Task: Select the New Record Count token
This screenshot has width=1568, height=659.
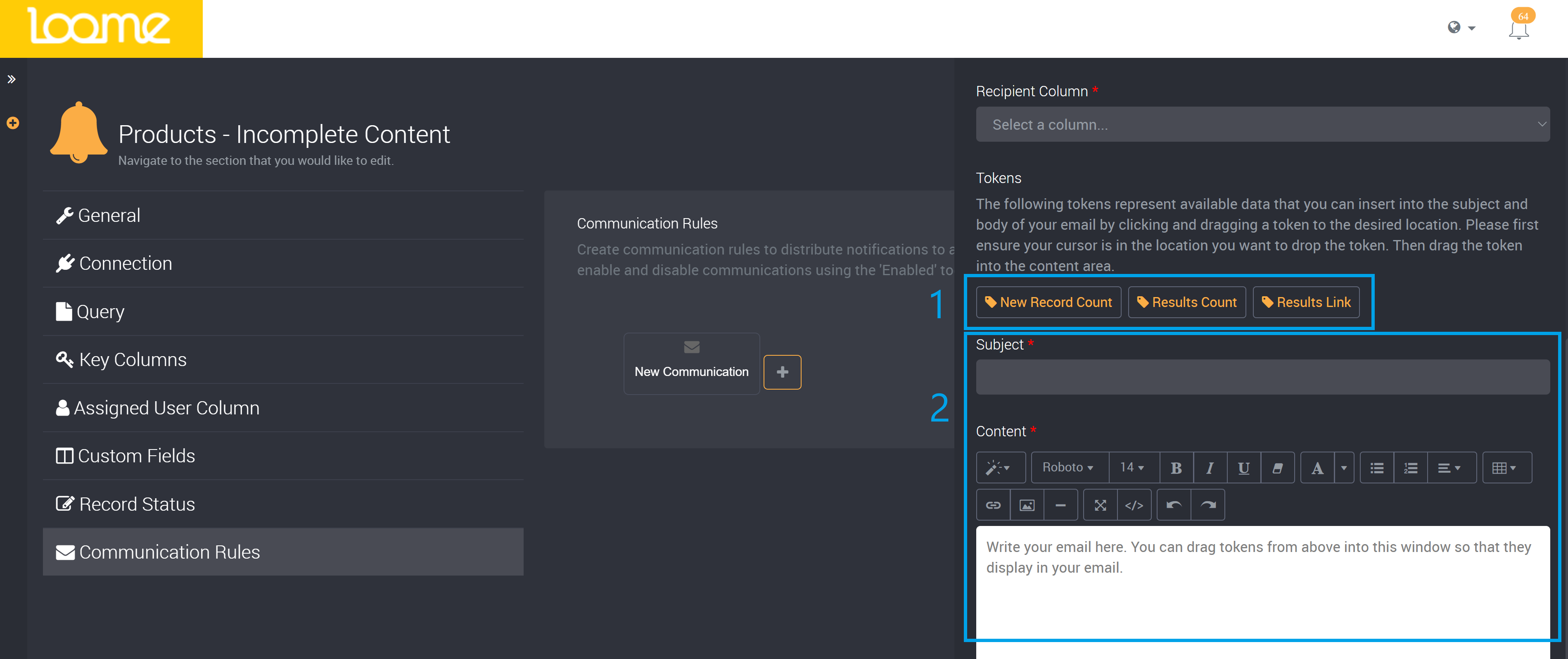Action: coord(1048,302)
